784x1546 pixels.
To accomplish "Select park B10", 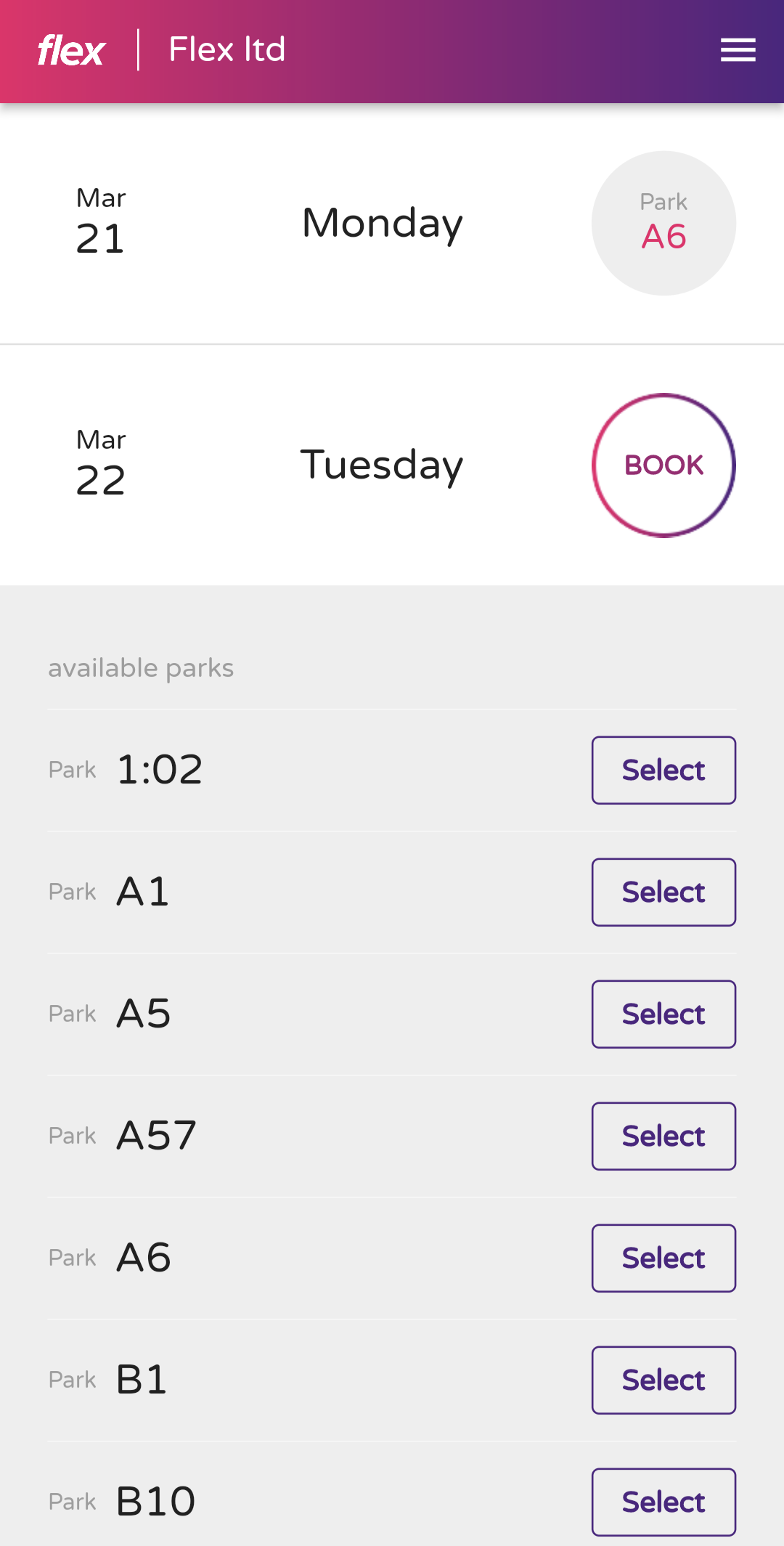I will click(663, 1502).
